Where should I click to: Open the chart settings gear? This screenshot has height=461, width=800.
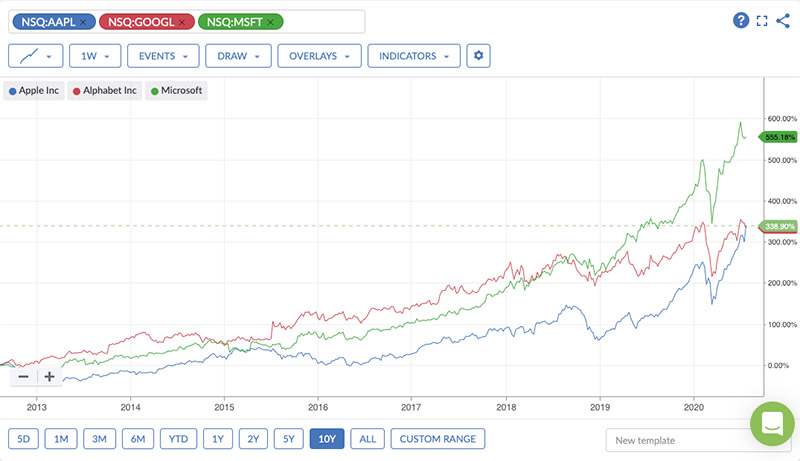coord(479,56)
